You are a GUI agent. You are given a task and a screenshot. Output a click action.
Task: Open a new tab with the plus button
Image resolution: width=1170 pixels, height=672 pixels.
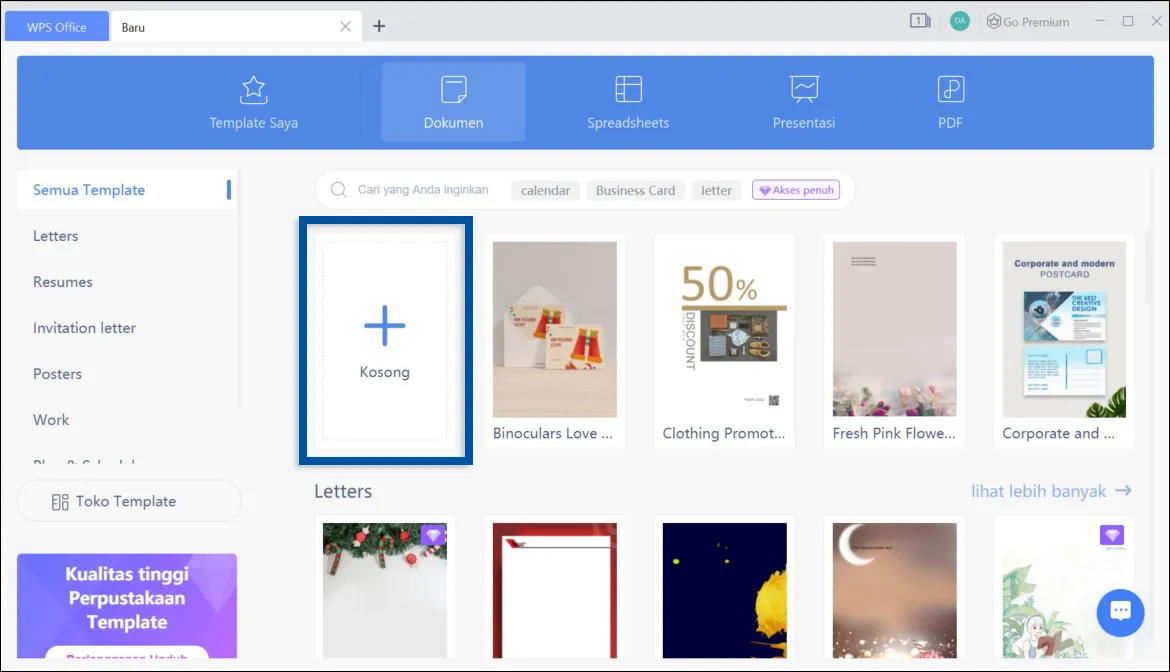tap(378, 26)
